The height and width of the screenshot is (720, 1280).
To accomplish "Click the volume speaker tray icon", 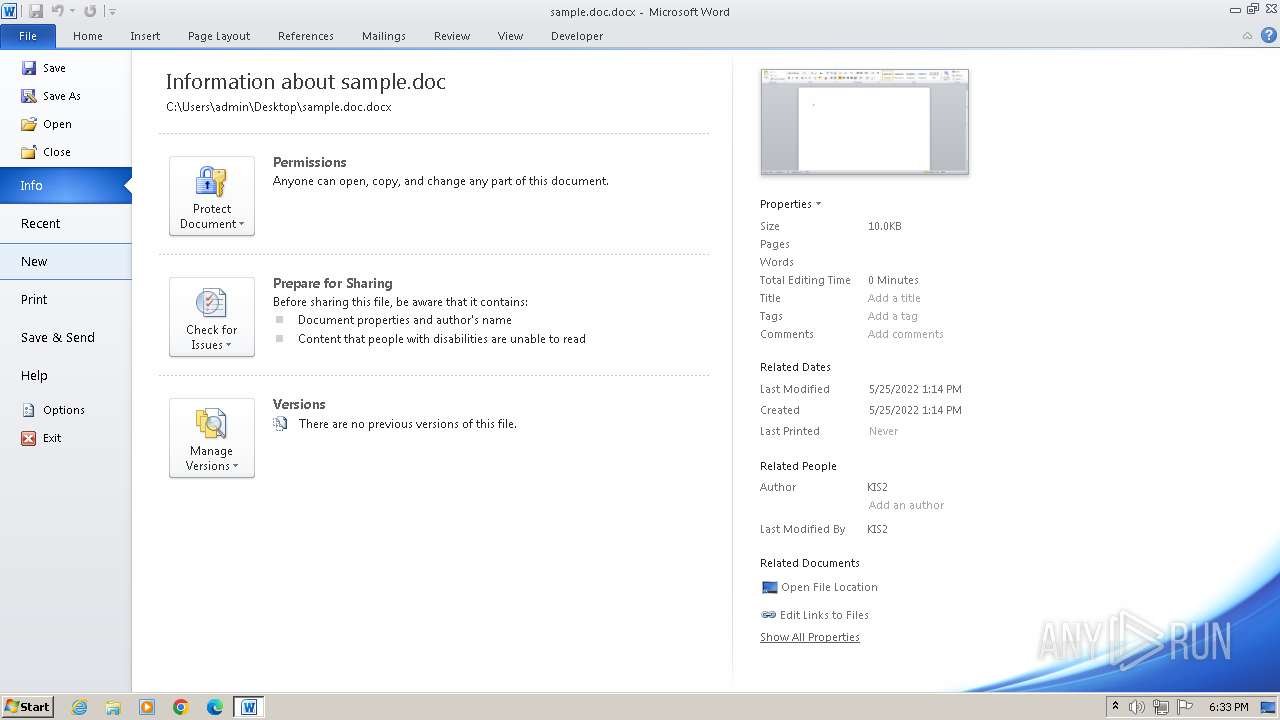I will (x=1136, y=707).
